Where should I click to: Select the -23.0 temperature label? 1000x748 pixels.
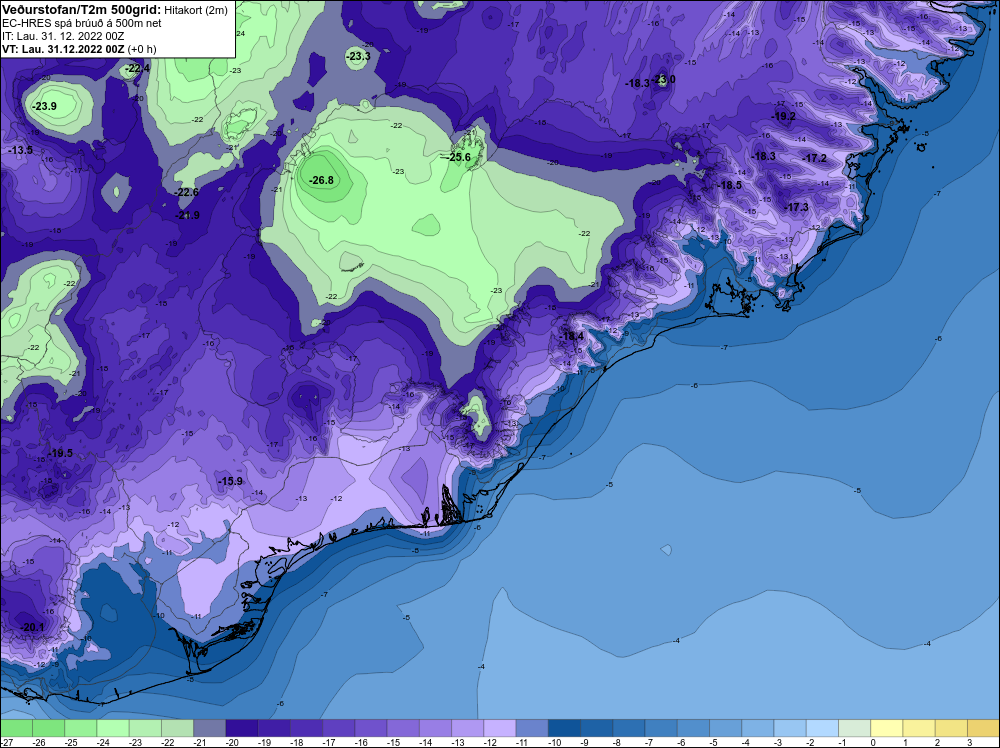pyautogui.click(x=664, y=79)
